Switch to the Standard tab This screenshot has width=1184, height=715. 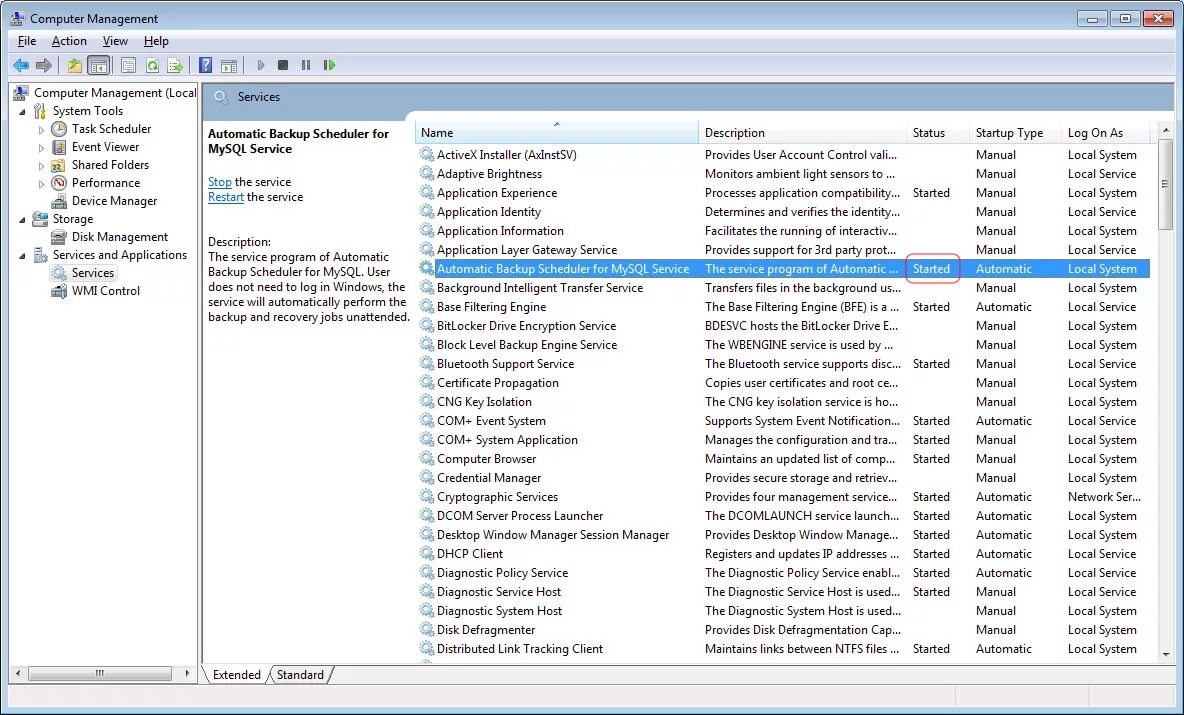pos(300,674)
